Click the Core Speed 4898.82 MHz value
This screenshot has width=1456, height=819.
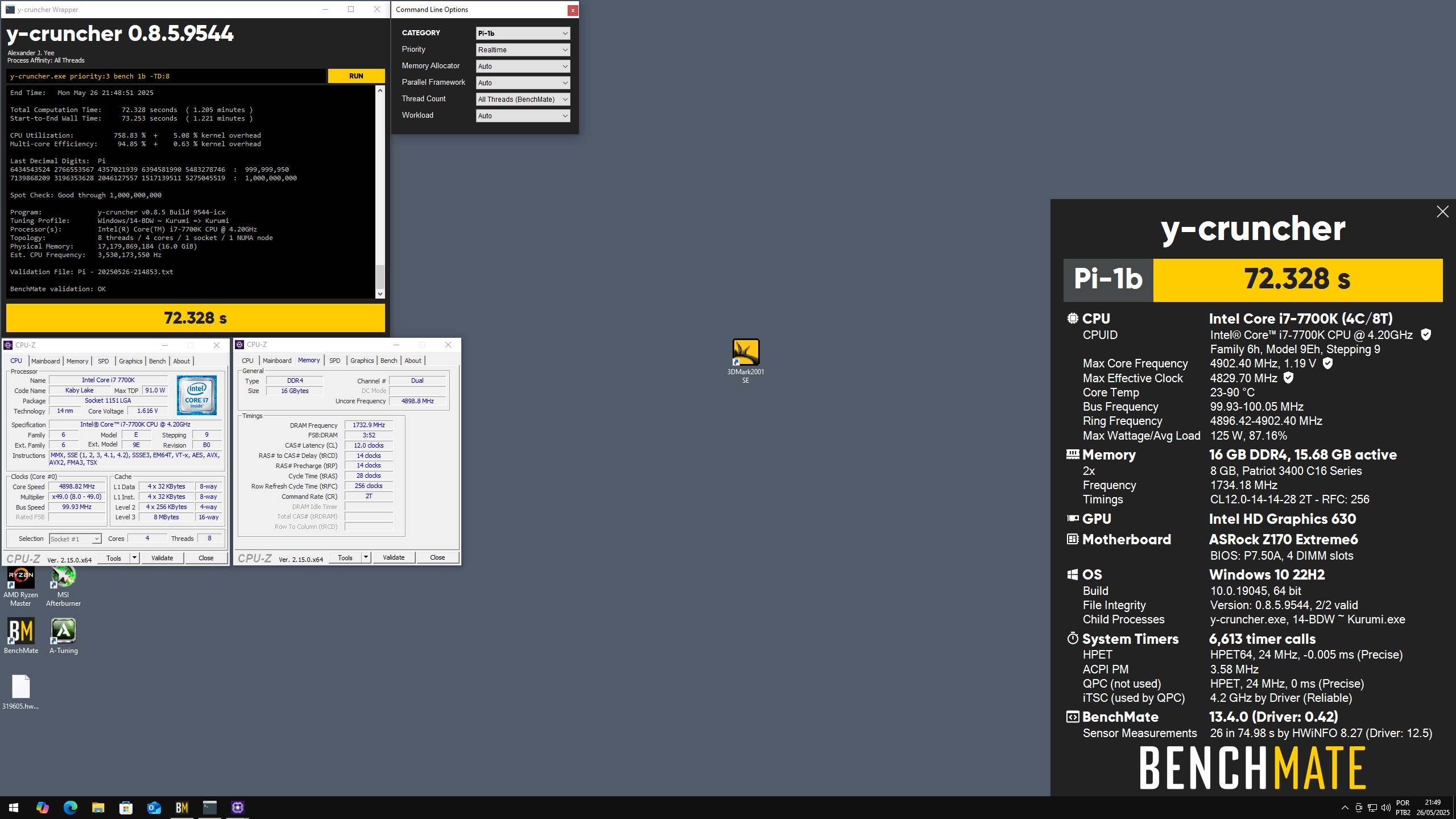77,486
